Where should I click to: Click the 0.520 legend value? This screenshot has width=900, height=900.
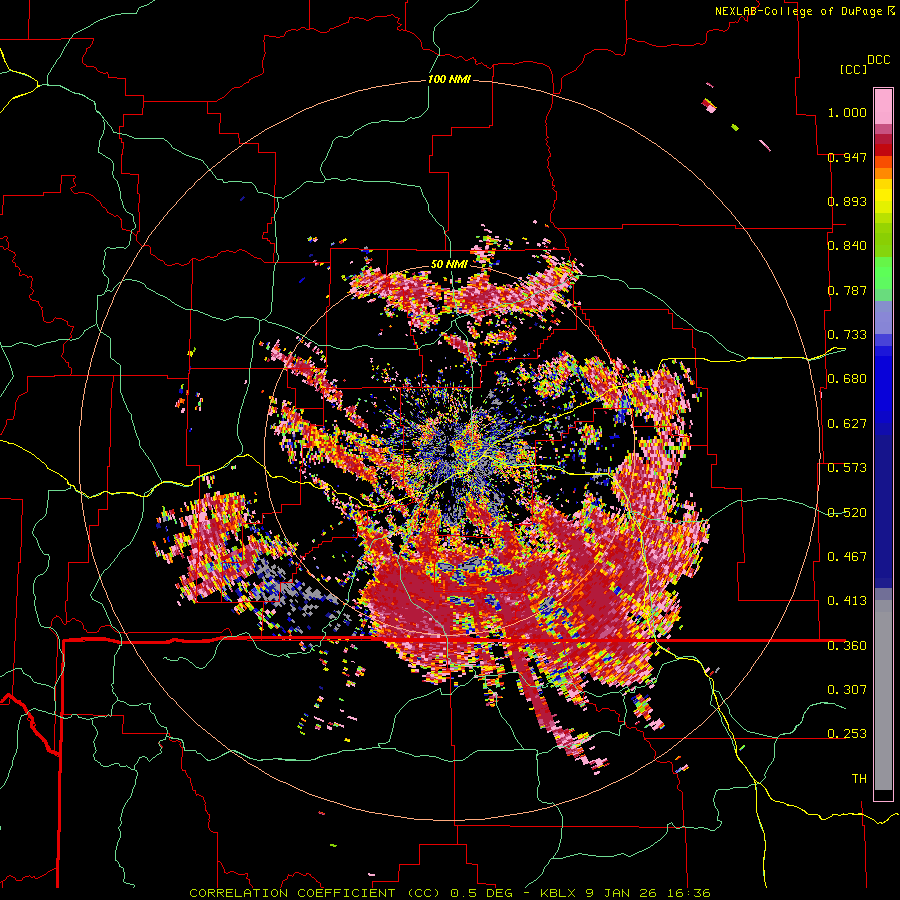(847, 512)
